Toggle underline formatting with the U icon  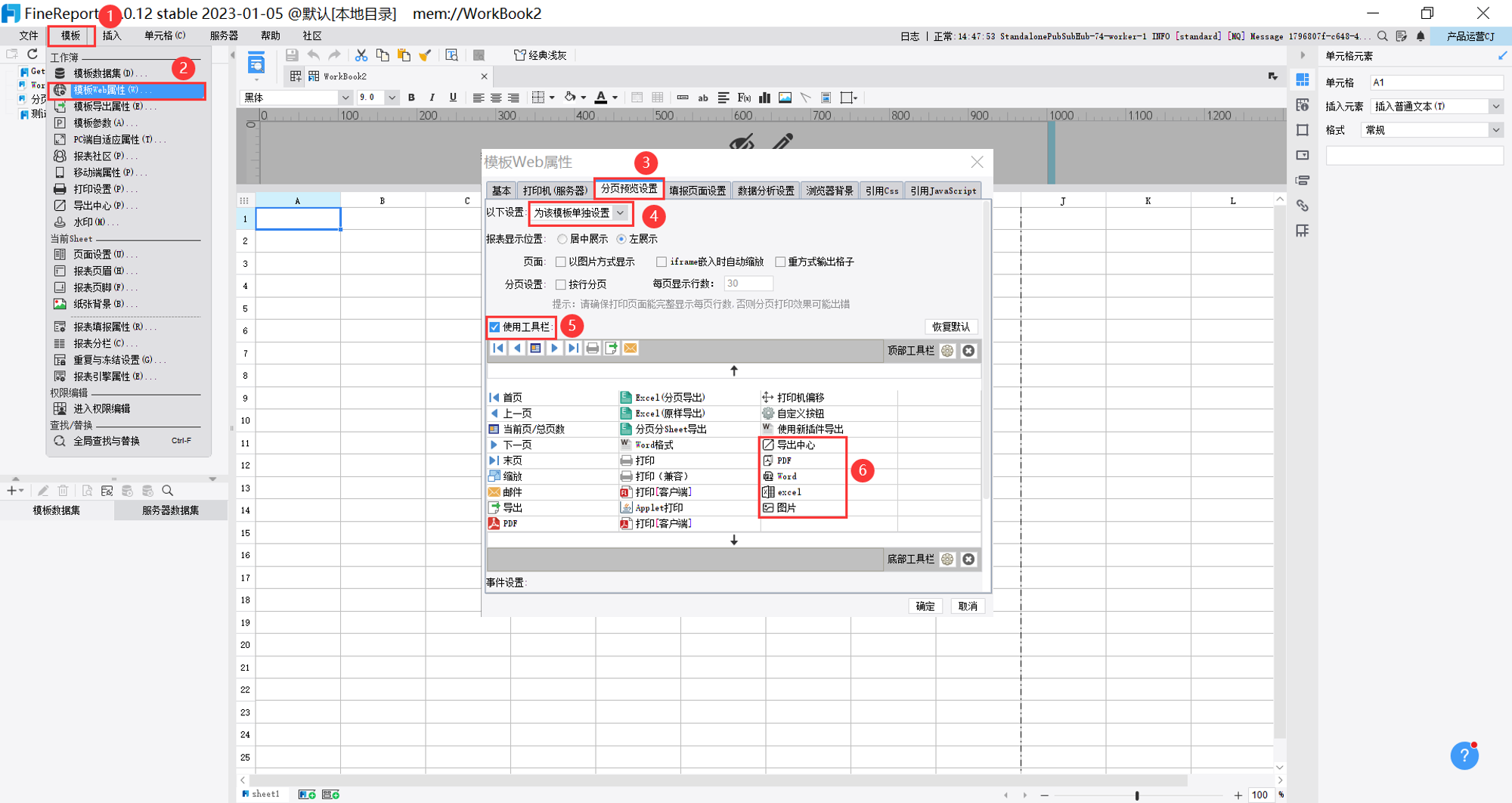pos(453,98)
